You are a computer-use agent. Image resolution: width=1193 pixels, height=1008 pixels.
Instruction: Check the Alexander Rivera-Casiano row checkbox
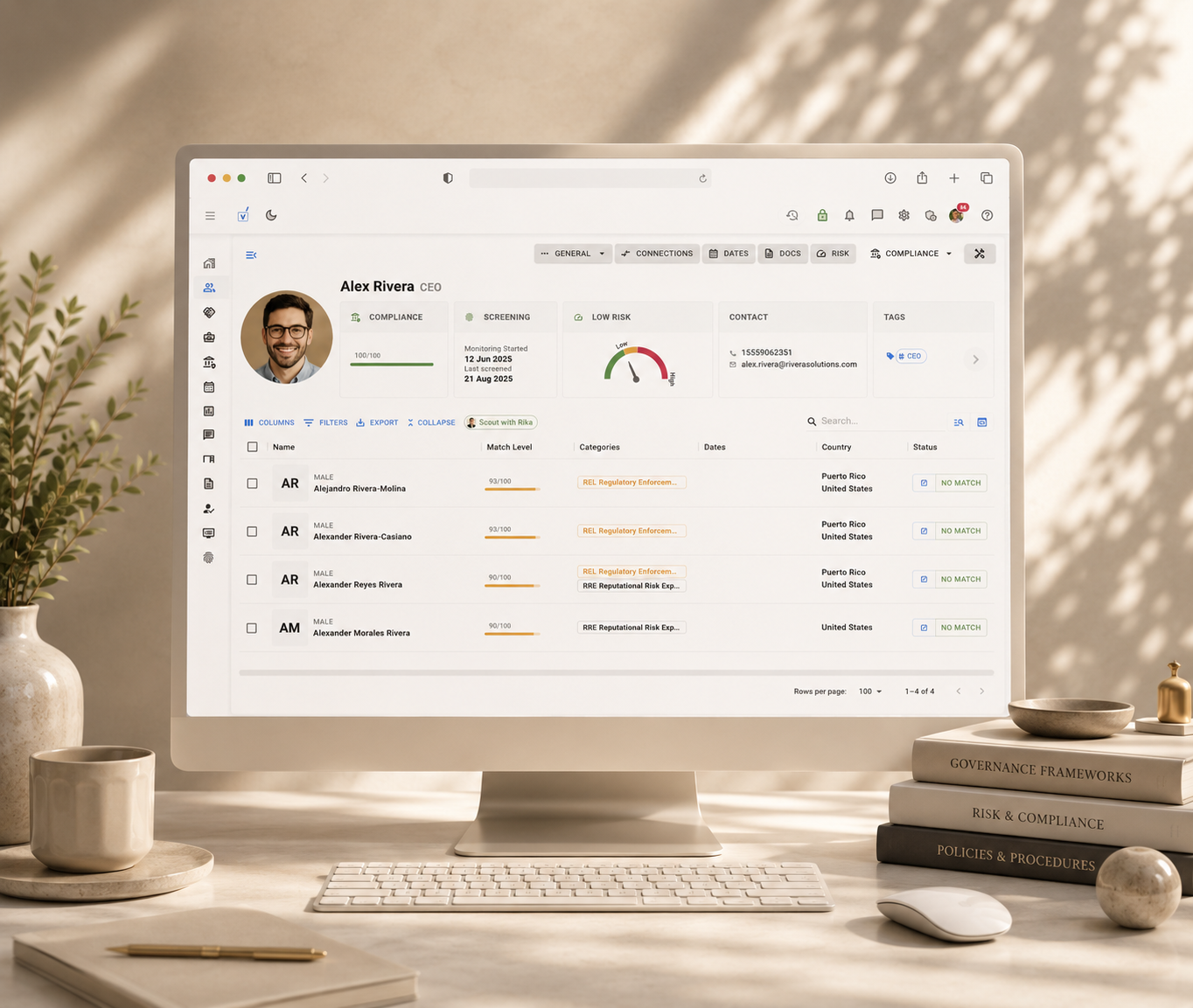(252, 532)
